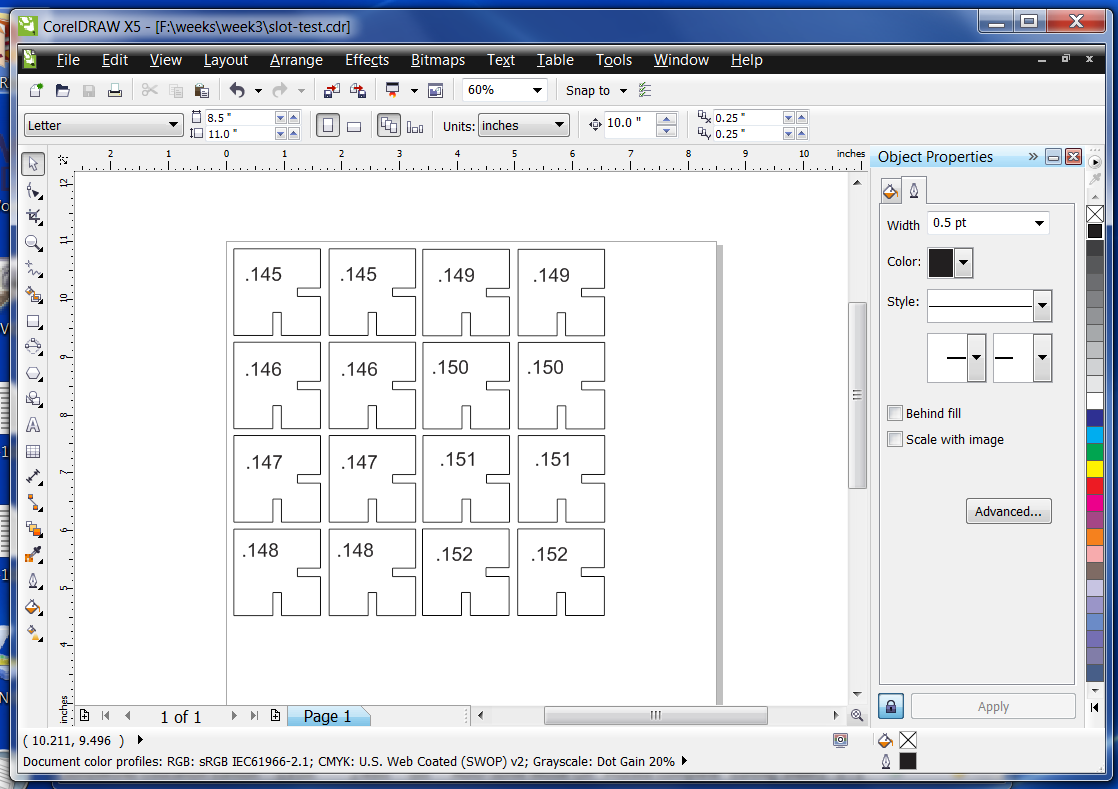Select the Rectangle tool
The image size is (1118, 789).
coord(33,321)
